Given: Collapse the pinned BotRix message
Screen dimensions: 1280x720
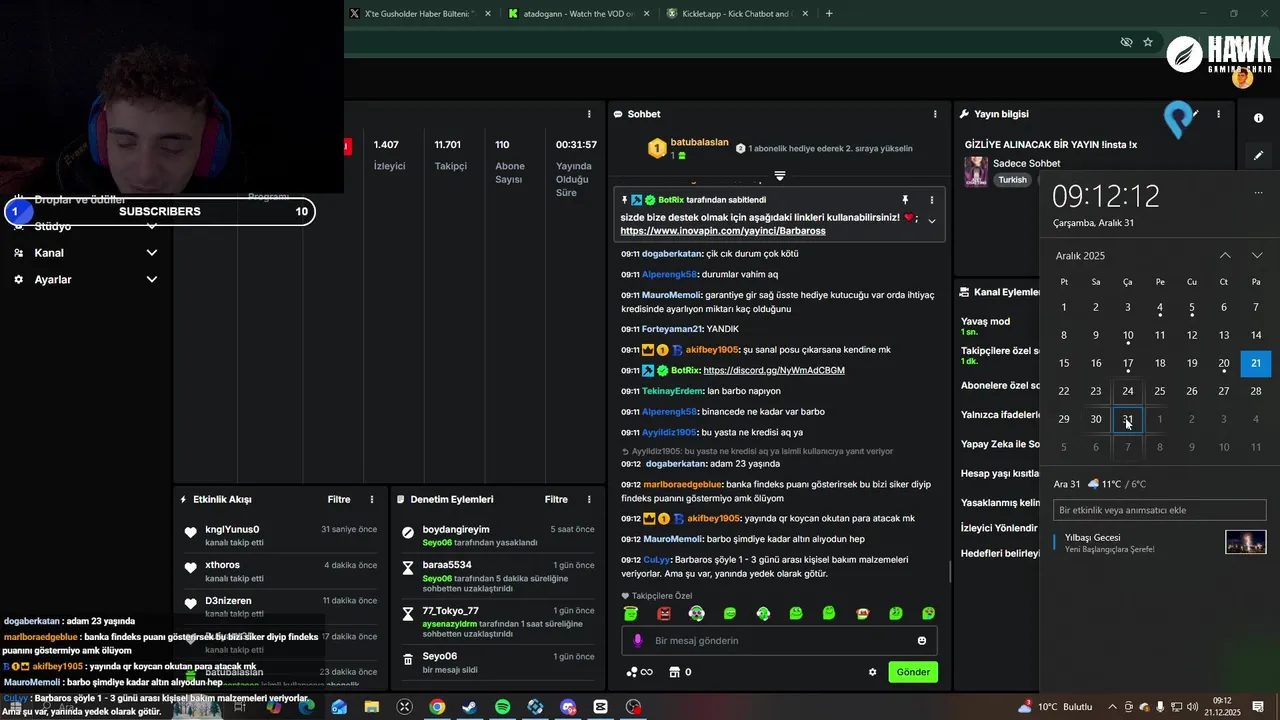Looking at the screenshot, I should tap(932, 221).
